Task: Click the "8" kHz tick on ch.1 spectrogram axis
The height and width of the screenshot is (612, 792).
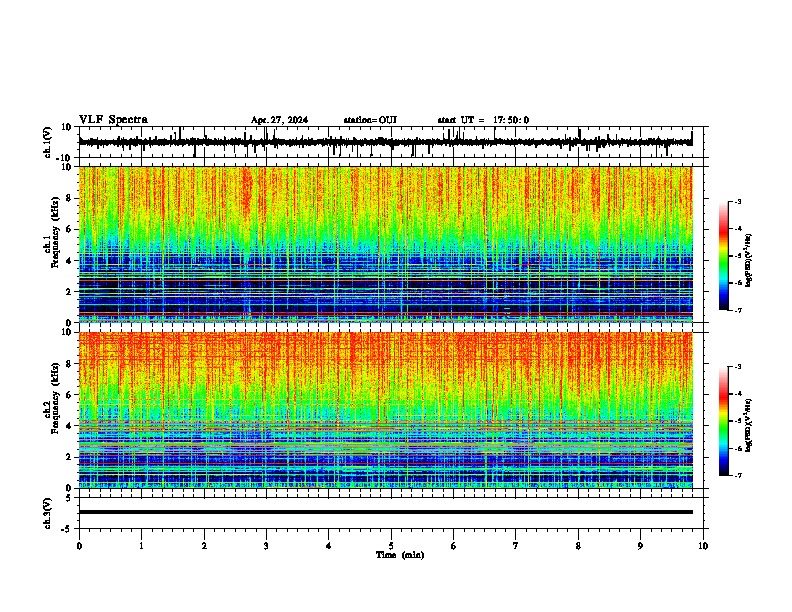Action: tap(69, 198)
